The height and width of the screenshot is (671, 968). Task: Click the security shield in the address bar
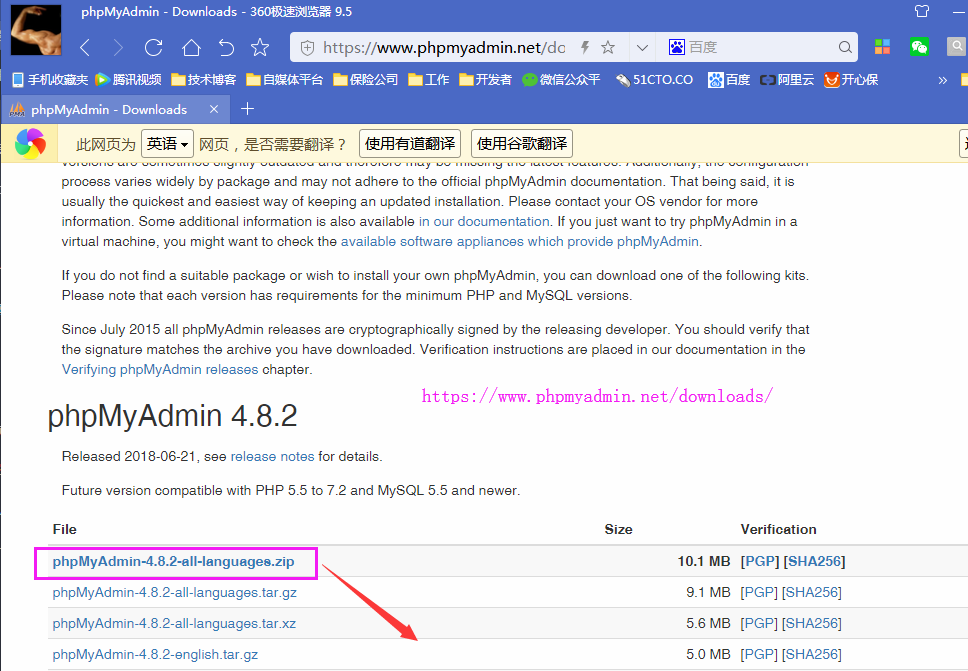pos(307,48)
